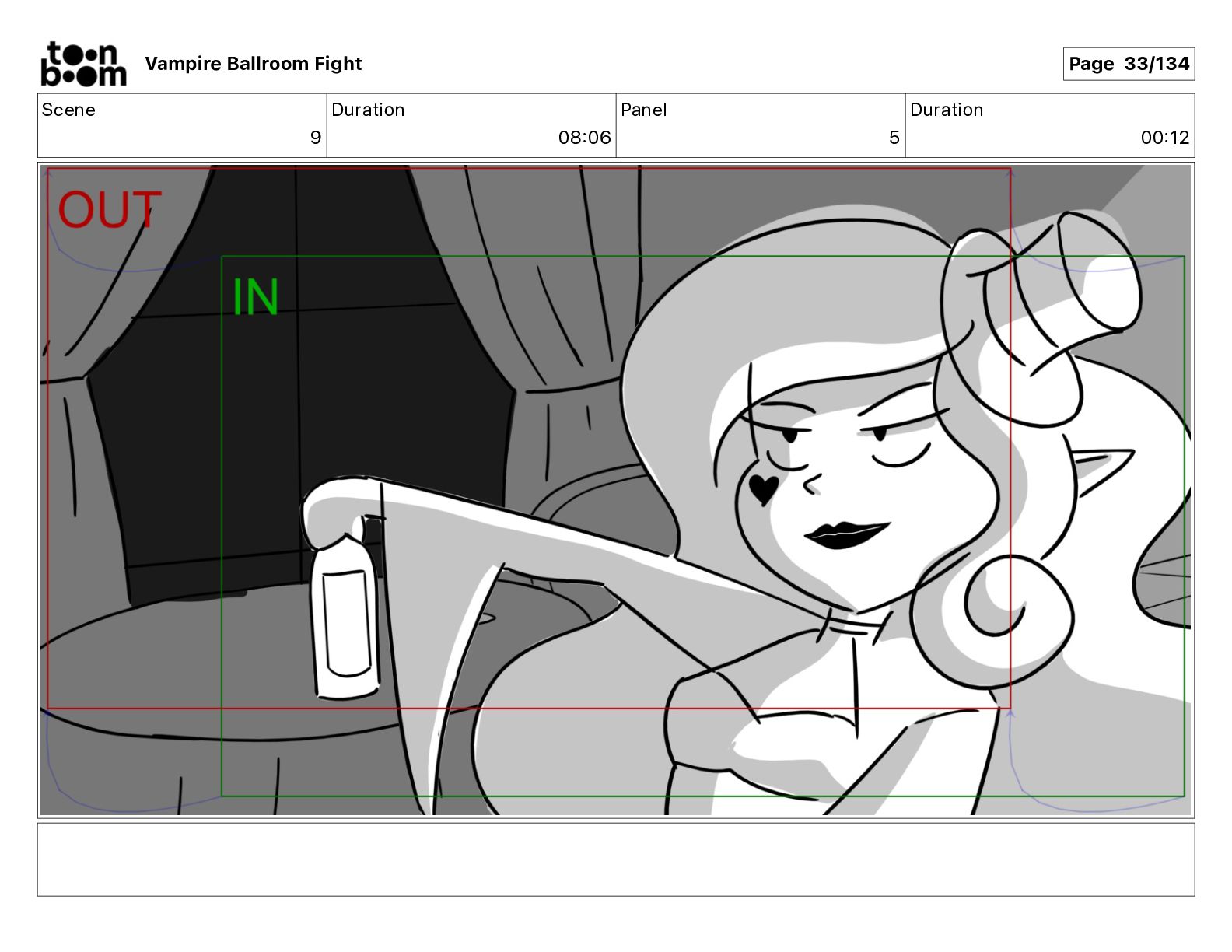This screenshot has width=1232, height=952.
Task: Select the panel number value 5
Action: point(894,138)
